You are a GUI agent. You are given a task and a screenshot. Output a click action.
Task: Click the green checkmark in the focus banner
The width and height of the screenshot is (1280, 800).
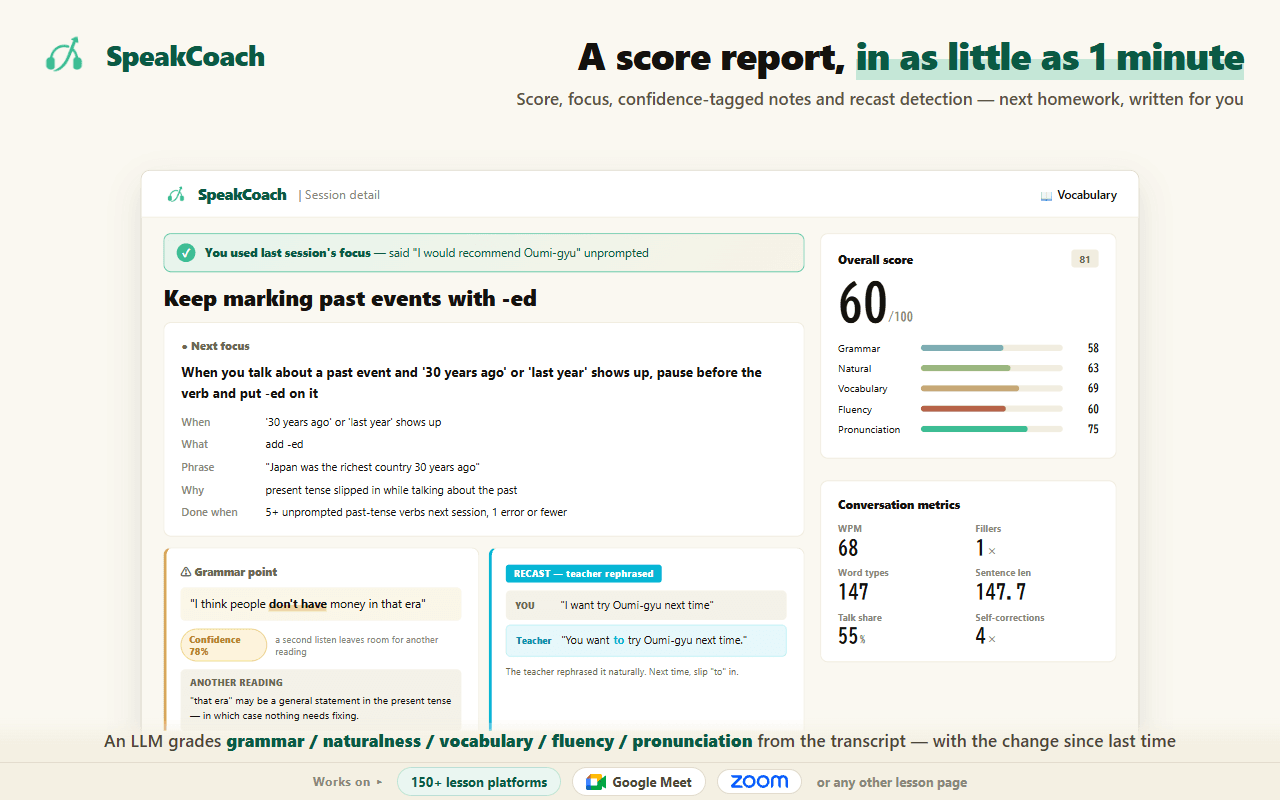coord(186,253)
